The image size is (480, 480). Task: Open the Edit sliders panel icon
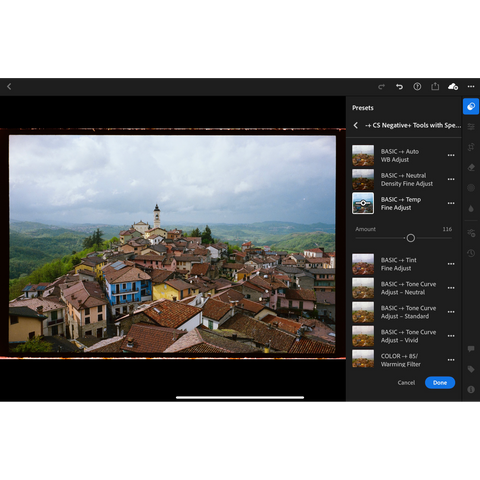471,127
